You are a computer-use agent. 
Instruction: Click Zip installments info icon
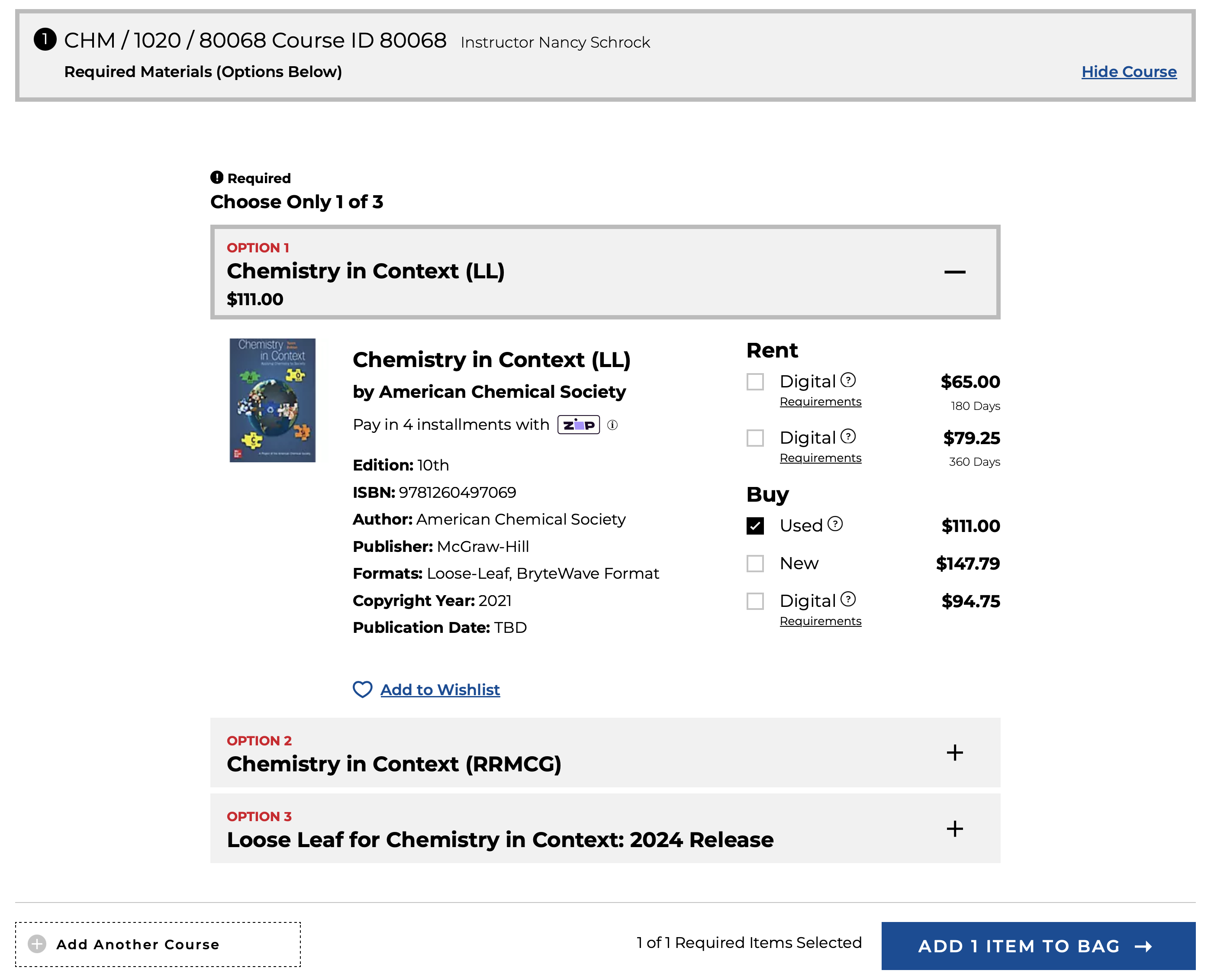(612, 425)
